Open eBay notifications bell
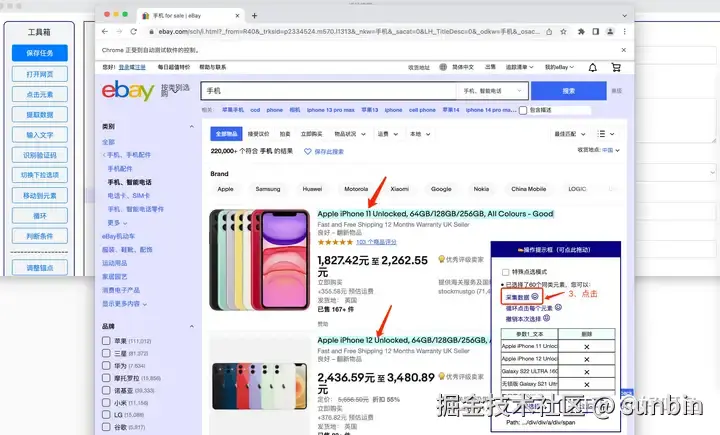 click(593, 68)
